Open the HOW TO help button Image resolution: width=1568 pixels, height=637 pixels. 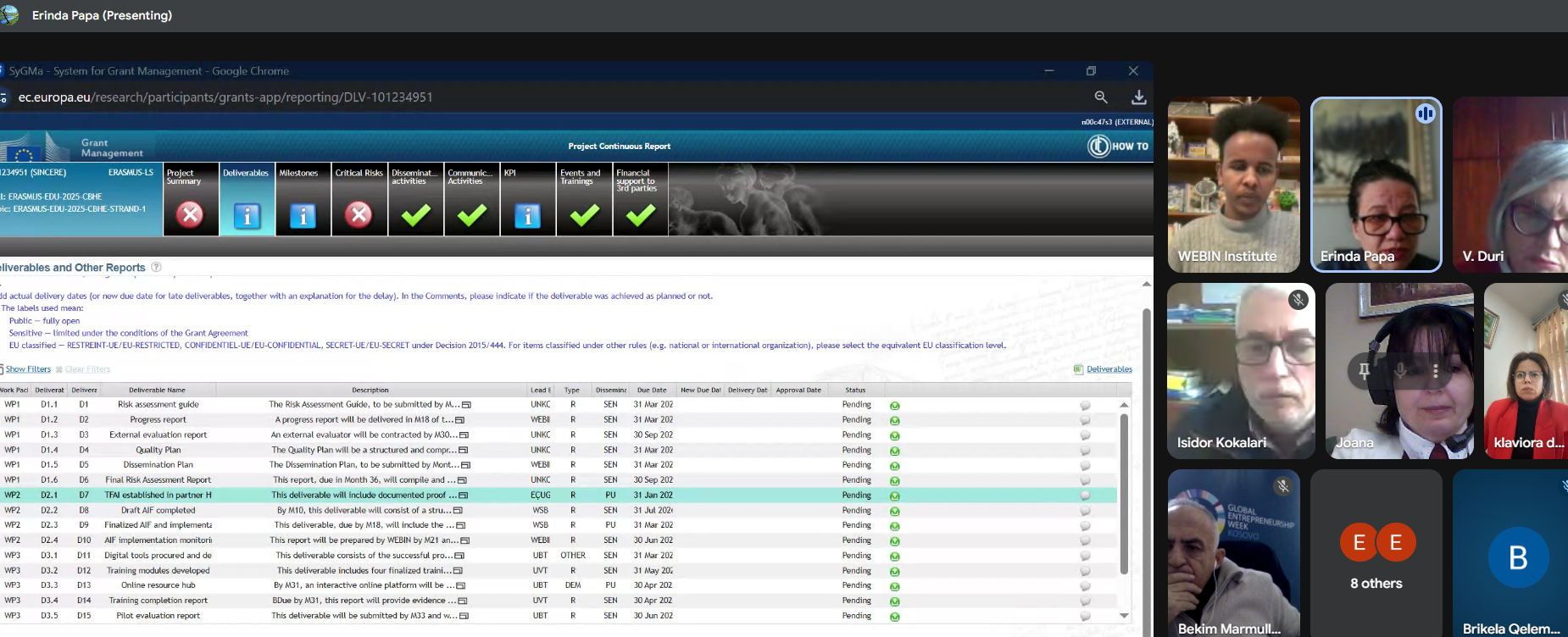pyautogui.click(x=1118, y=147)
